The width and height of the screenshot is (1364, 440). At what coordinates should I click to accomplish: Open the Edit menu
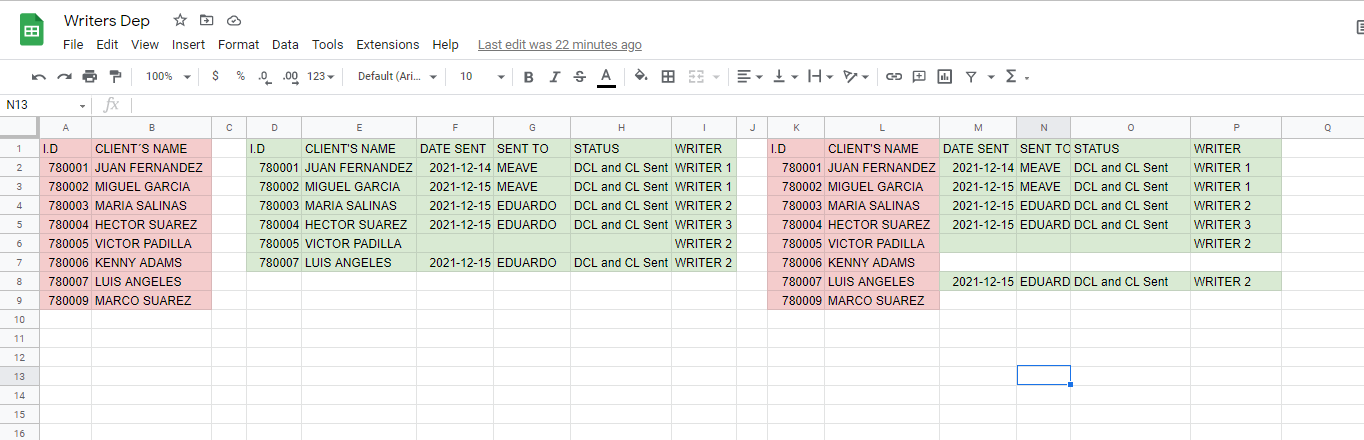[107, 45]
